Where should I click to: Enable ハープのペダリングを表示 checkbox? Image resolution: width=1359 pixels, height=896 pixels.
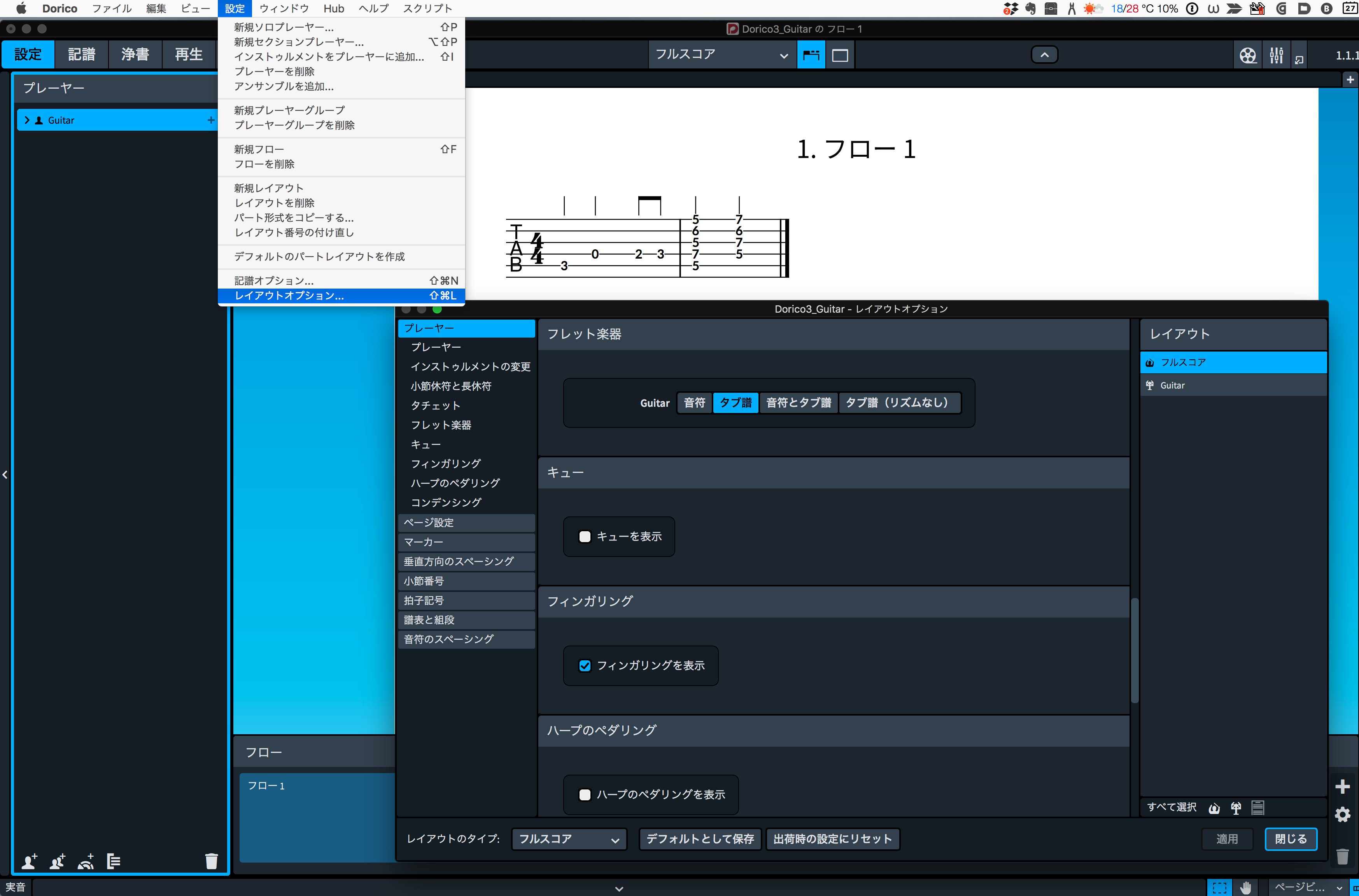(x=585, y=794)
